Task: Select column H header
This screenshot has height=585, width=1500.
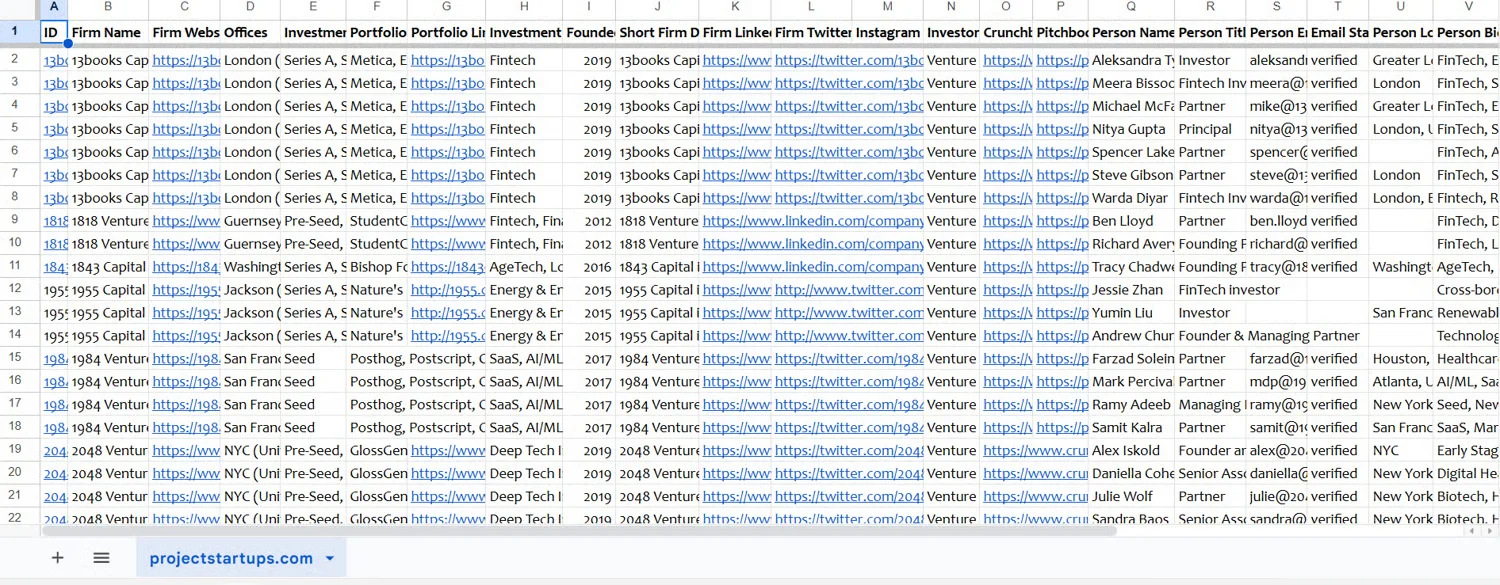Action: [x=524, y=8]
